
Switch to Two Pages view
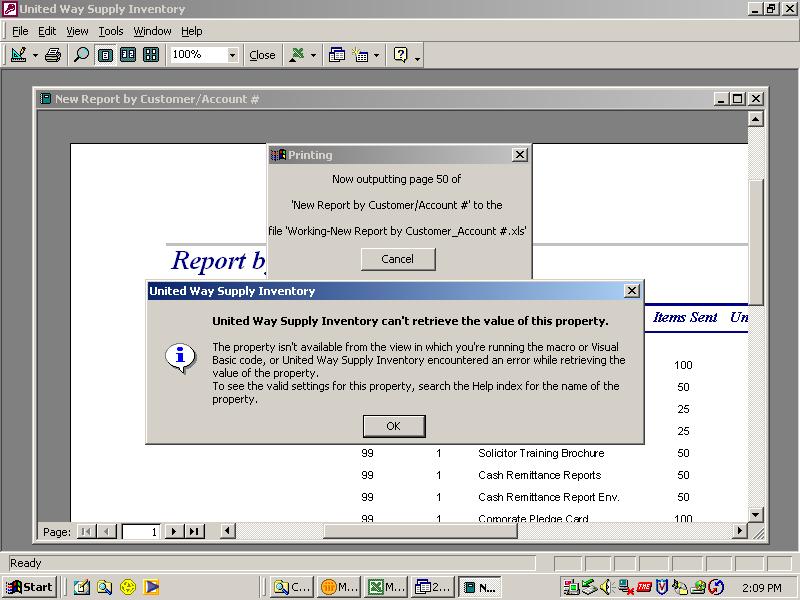click(x=128, y=55)
